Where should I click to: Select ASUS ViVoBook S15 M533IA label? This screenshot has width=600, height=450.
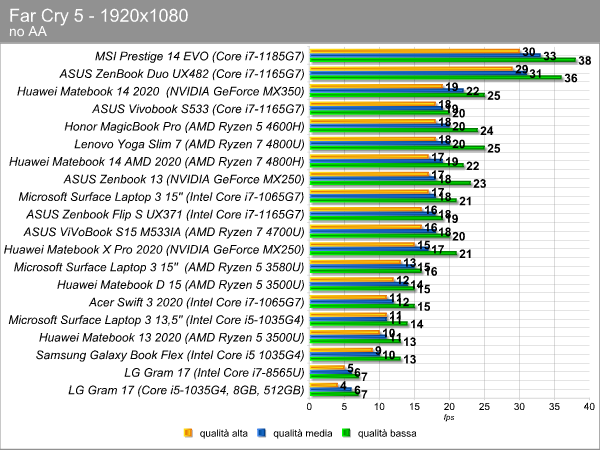click(164, 232)
